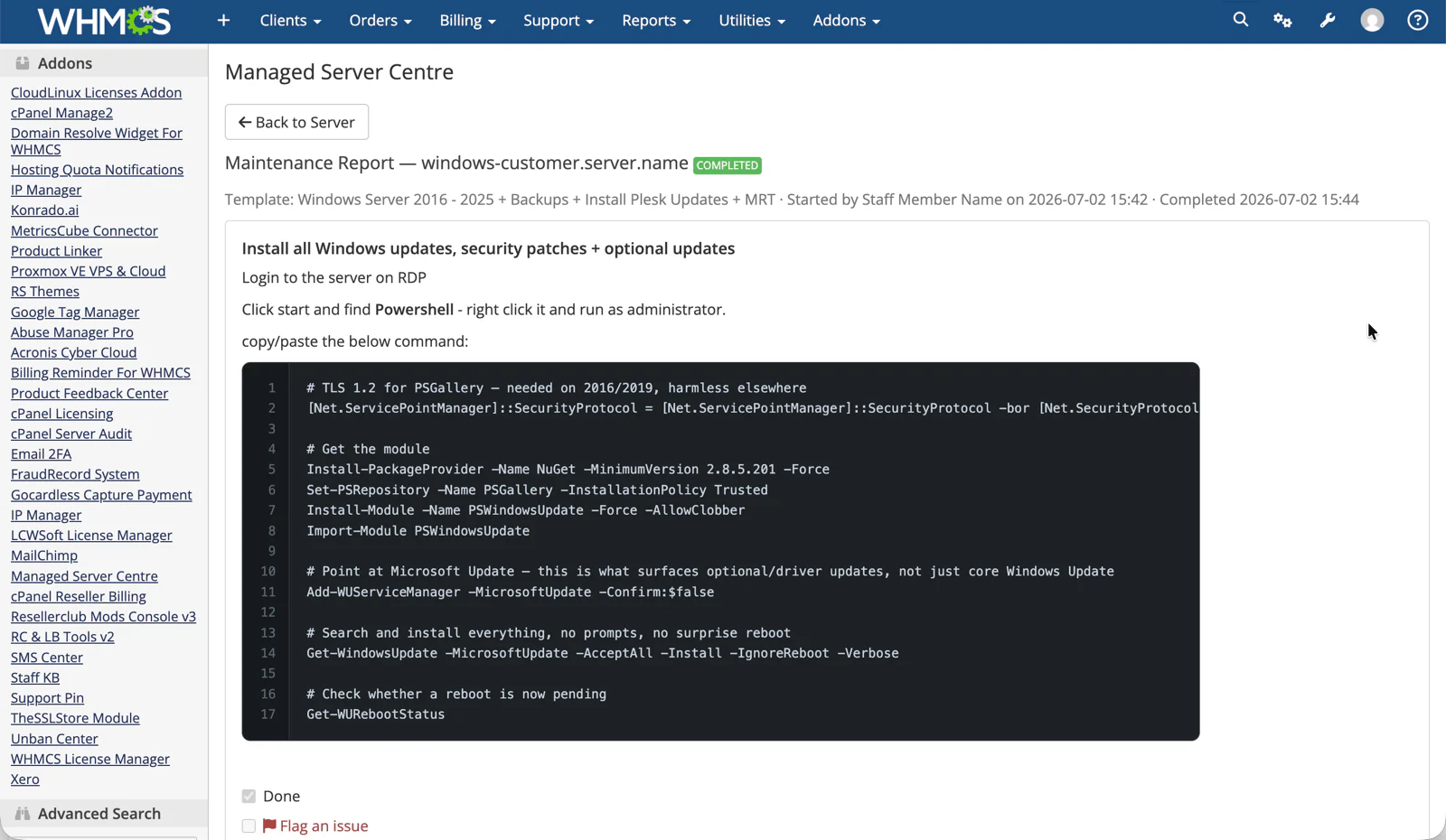Open the search magnifier icon
Viewport: 1446px width, 840px height.
point(1240,20)
